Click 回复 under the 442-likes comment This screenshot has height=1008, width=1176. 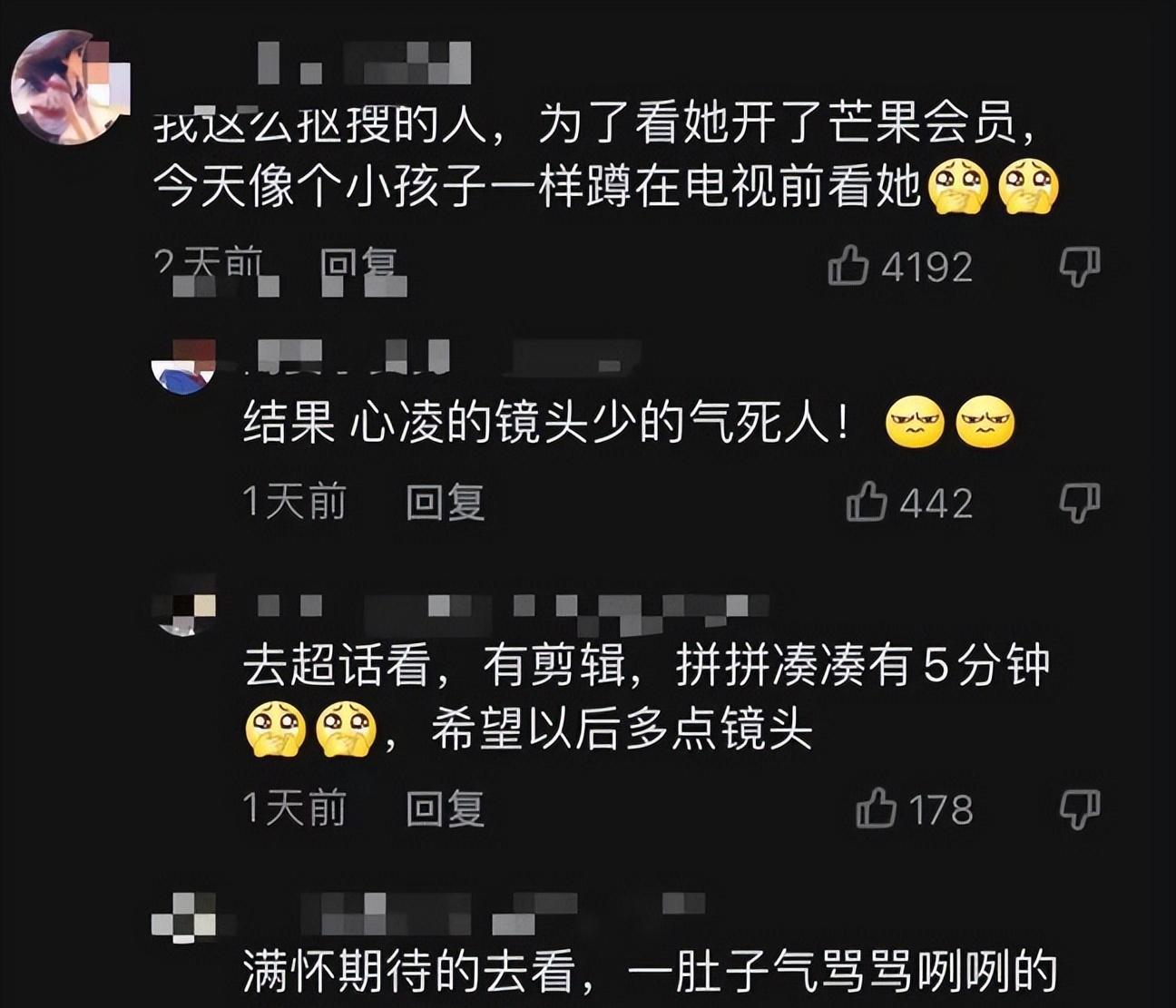446,502
